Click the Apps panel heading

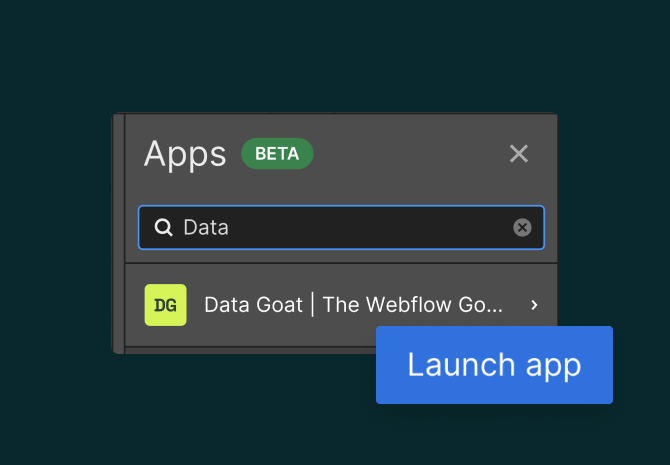coord(185,154)
